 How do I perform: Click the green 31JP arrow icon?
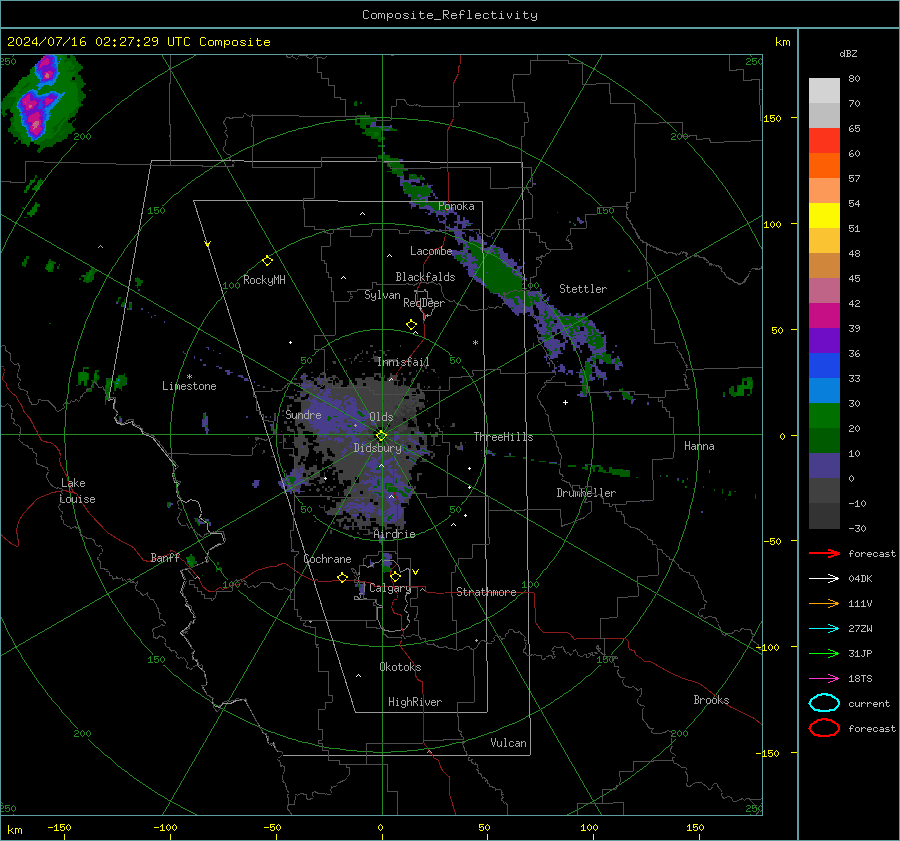click(824, 653)
